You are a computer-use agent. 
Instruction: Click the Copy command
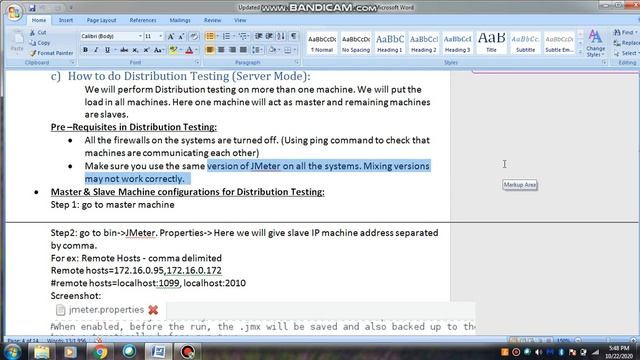tap(40, 42)
